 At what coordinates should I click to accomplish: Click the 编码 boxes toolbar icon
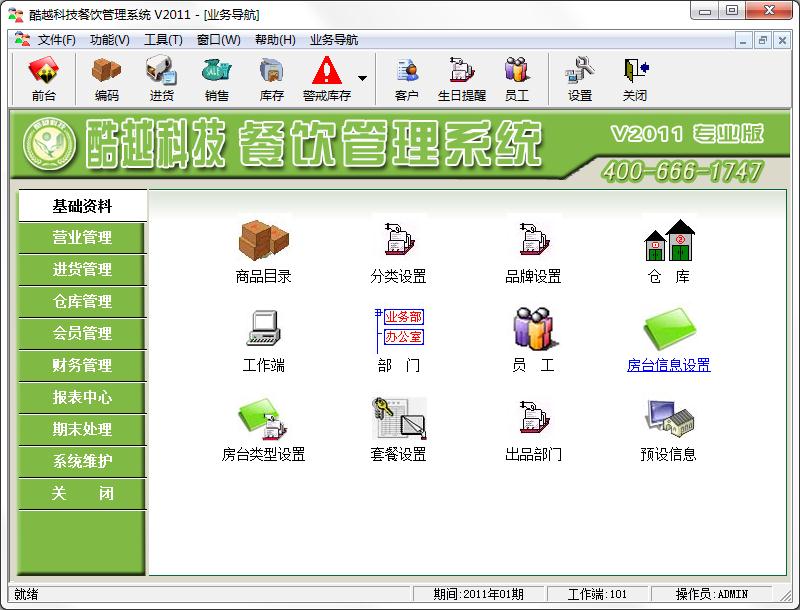tap(106, 79)
